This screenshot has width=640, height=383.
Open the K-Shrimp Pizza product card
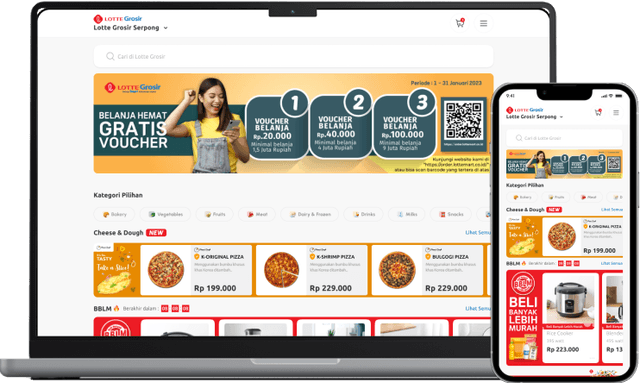312,270
